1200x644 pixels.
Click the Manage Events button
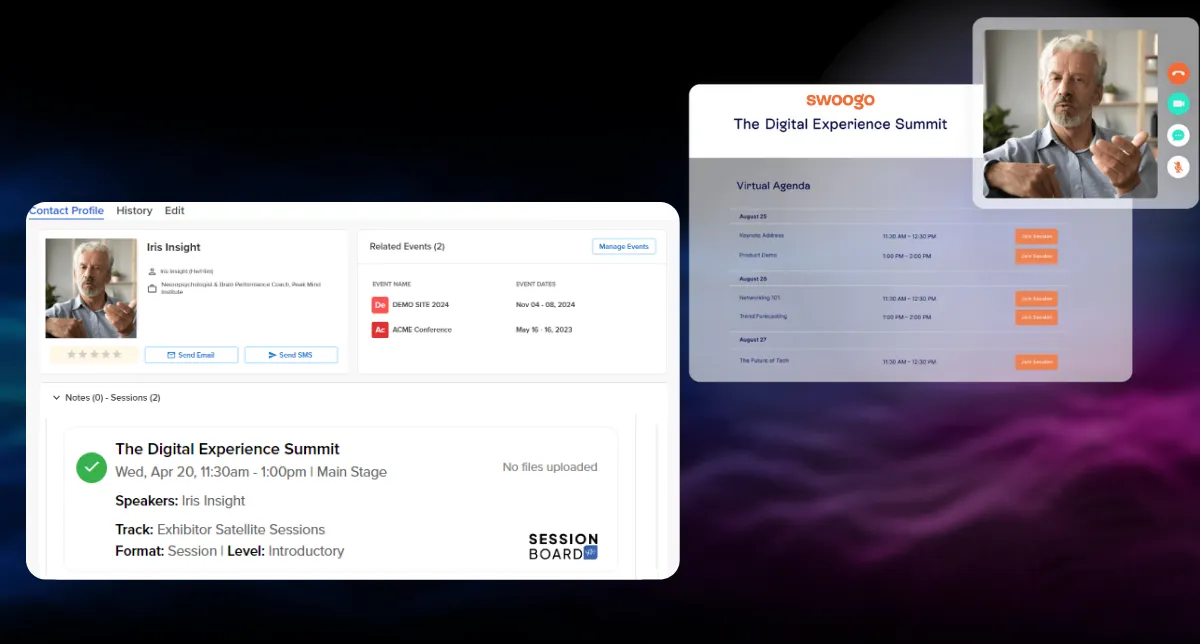coord(624,246)
